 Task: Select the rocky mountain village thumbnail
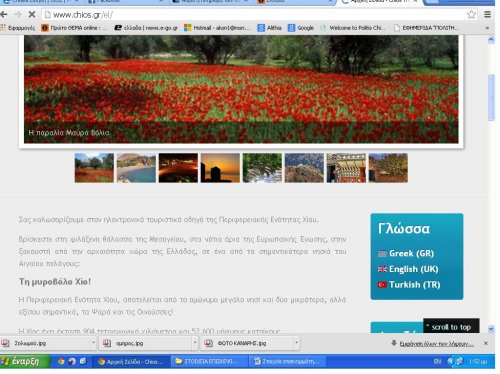(304, 168)
